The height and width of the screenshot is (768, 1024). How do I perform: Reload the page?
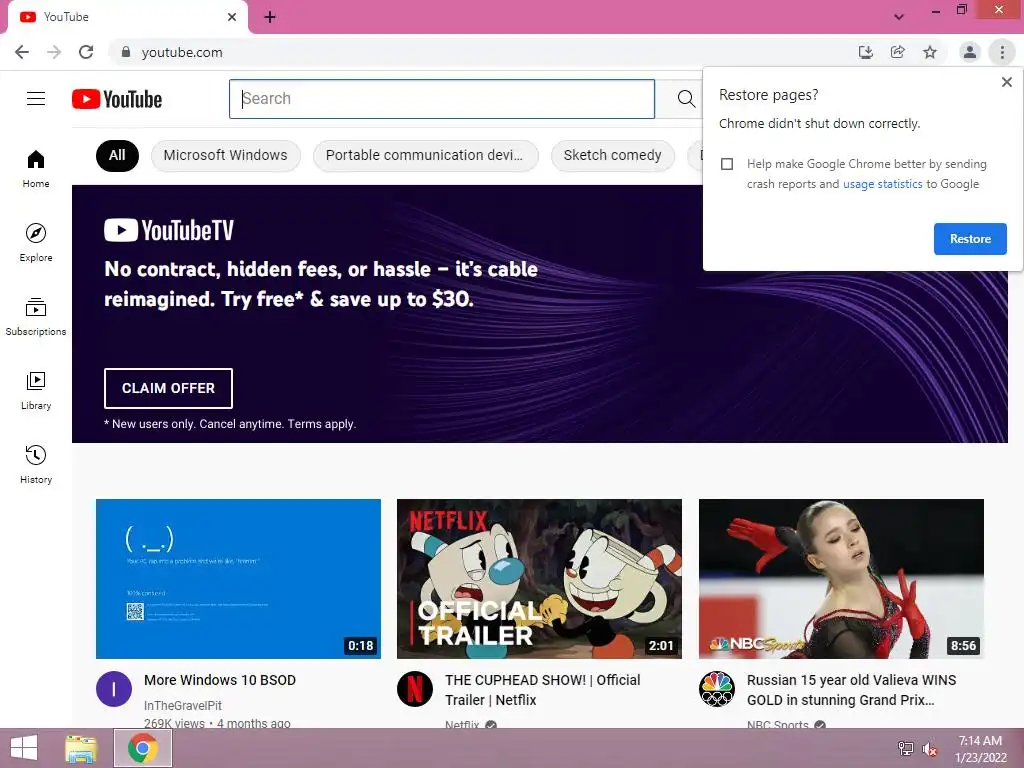coord(86,52)
